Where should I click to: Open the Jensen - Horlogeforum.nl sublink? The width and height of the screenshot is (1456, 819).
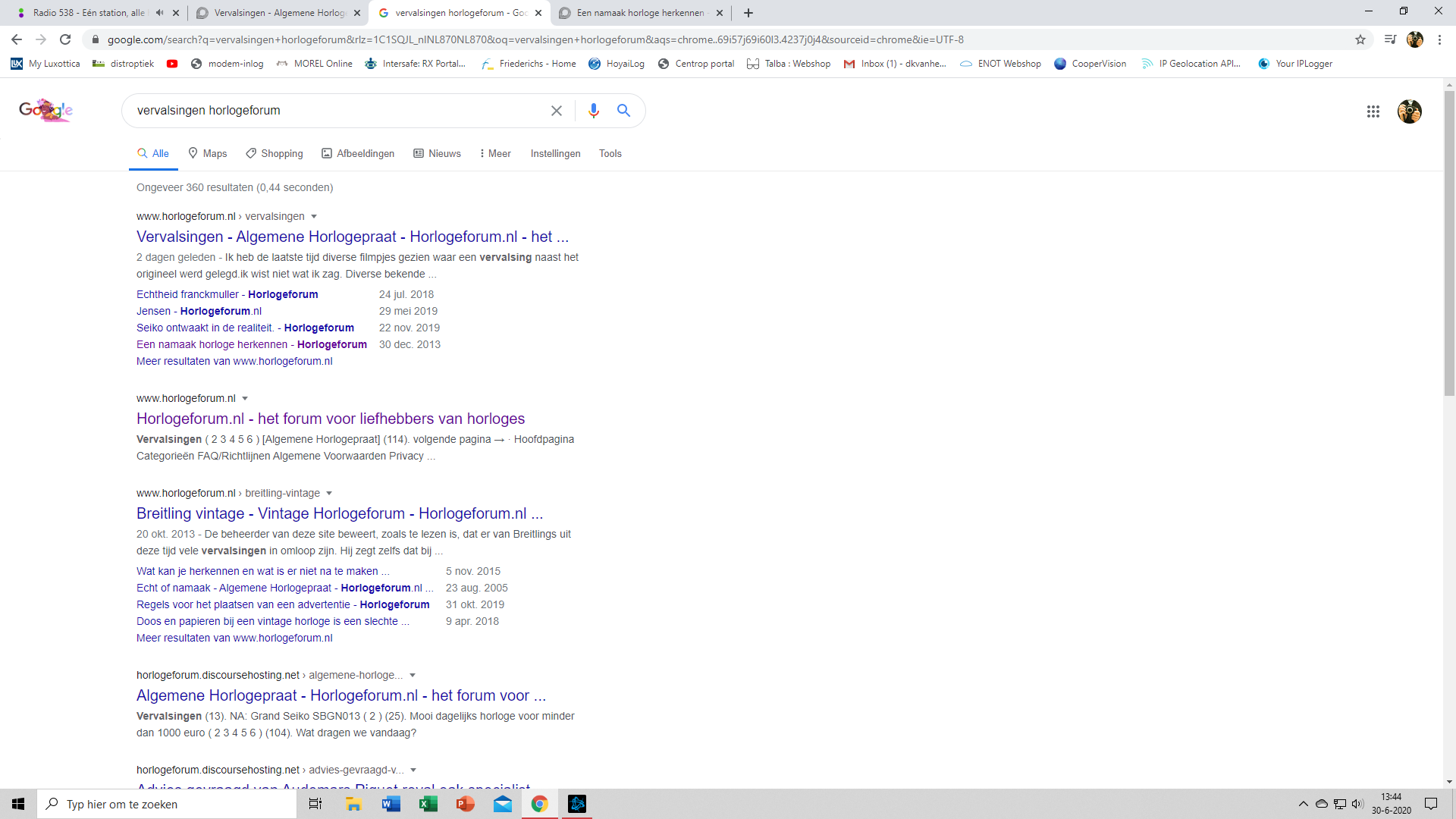[199, 311]
